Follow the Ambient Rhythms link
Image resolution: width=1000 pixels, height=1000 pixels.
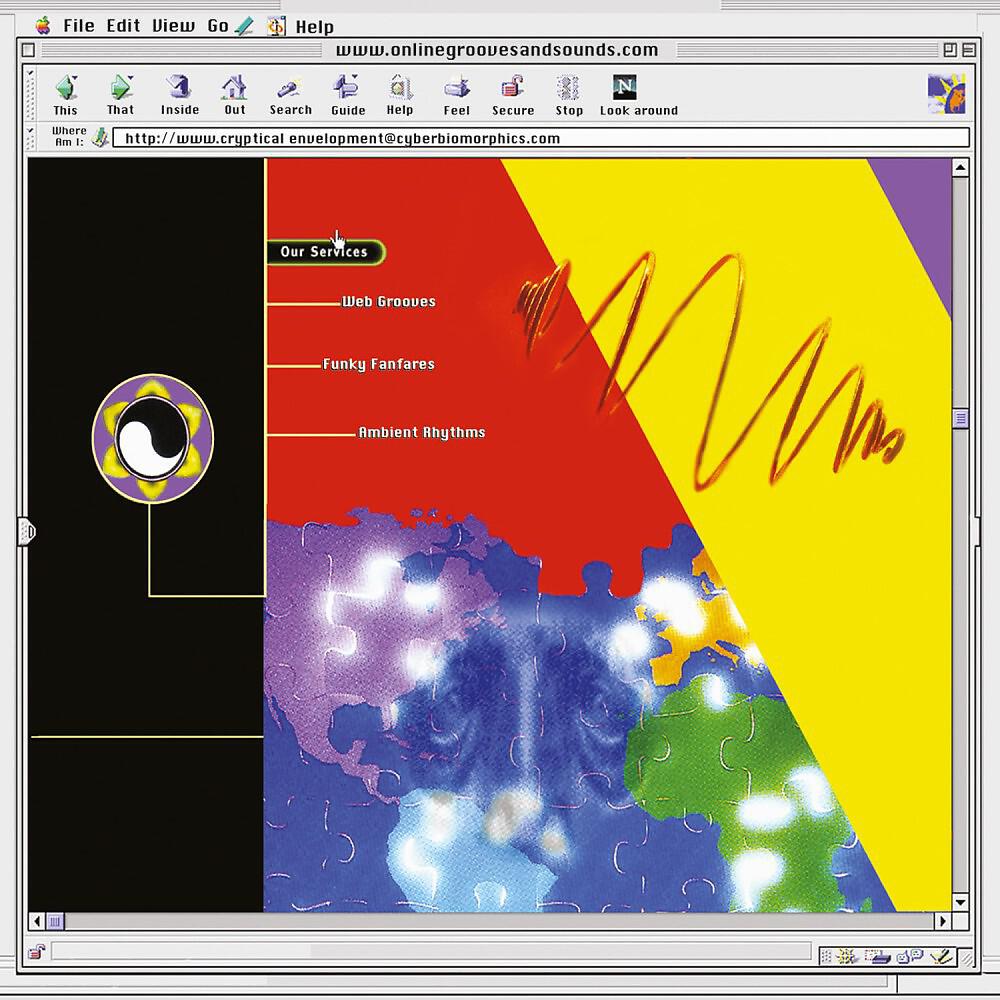pos(422,432)
